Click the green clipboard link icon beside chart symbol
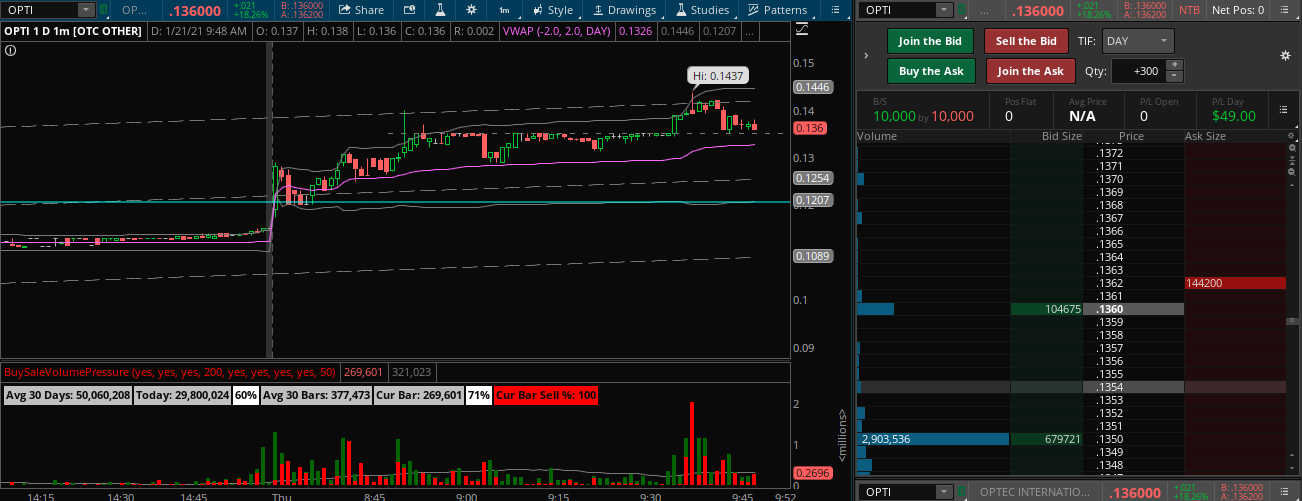 (103, 10)
